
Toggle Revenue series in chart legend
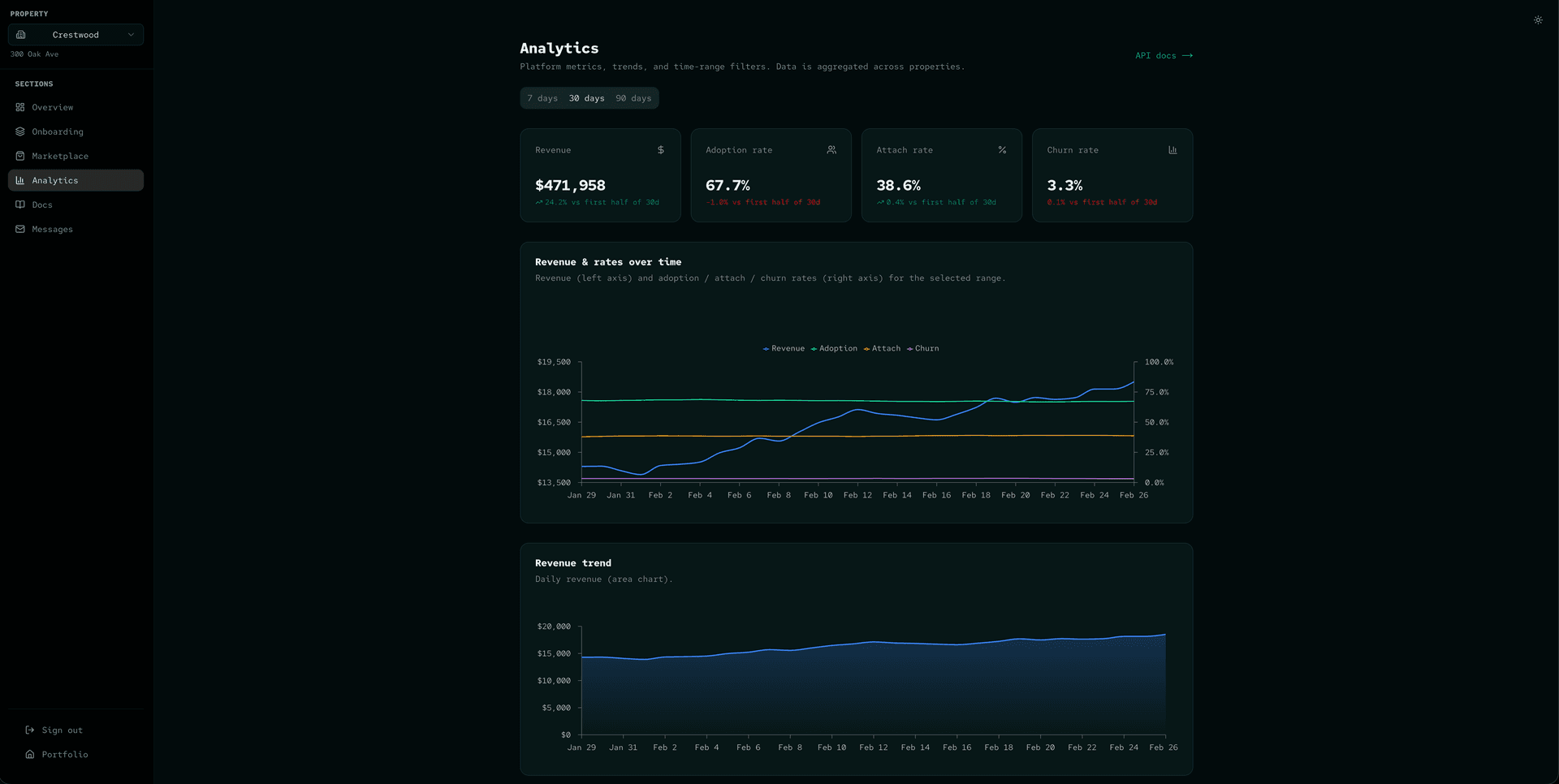point(784,349)
